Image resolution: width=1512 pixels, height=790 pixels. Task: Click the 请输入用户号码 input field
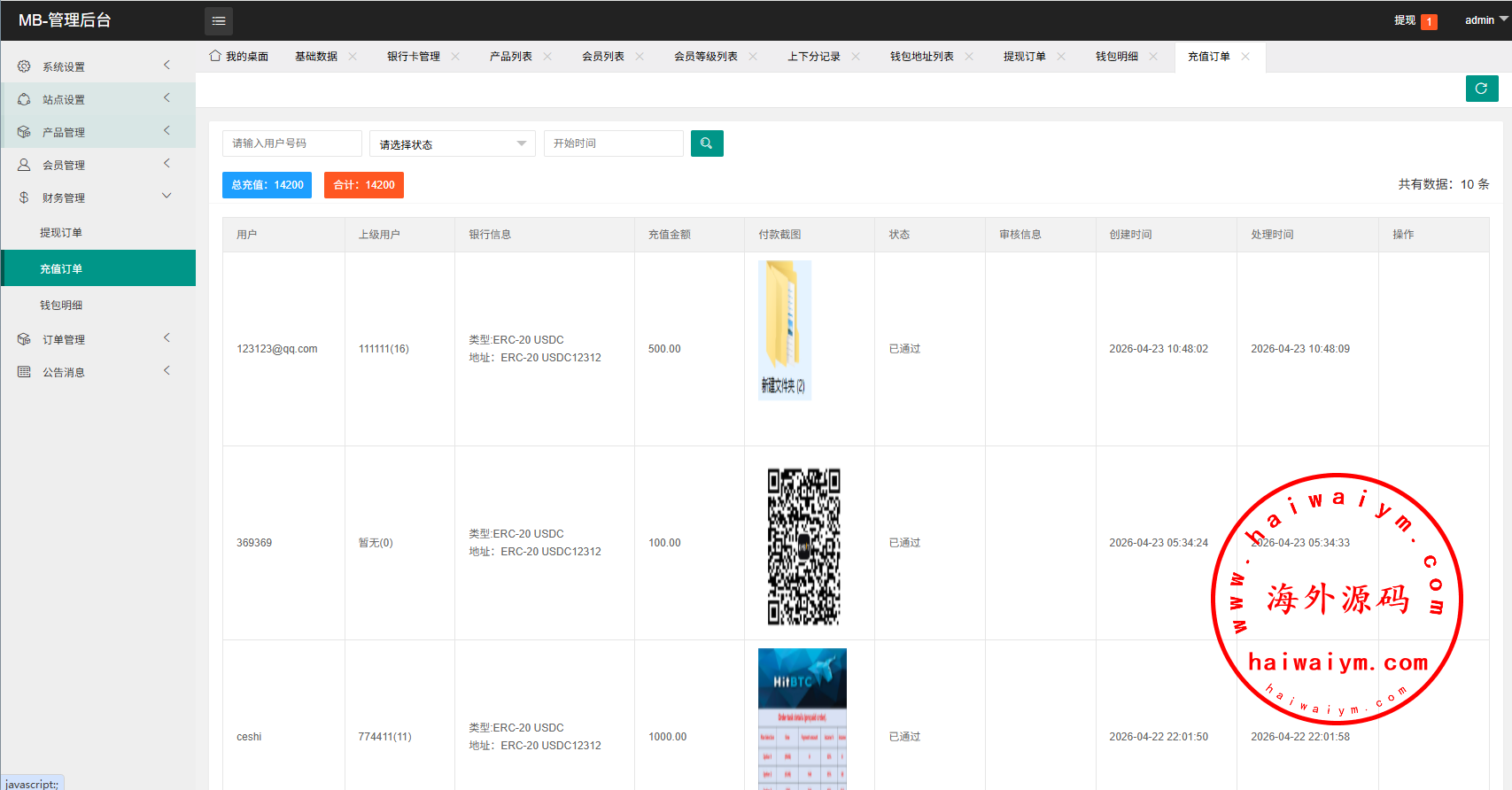click(291, 143)
